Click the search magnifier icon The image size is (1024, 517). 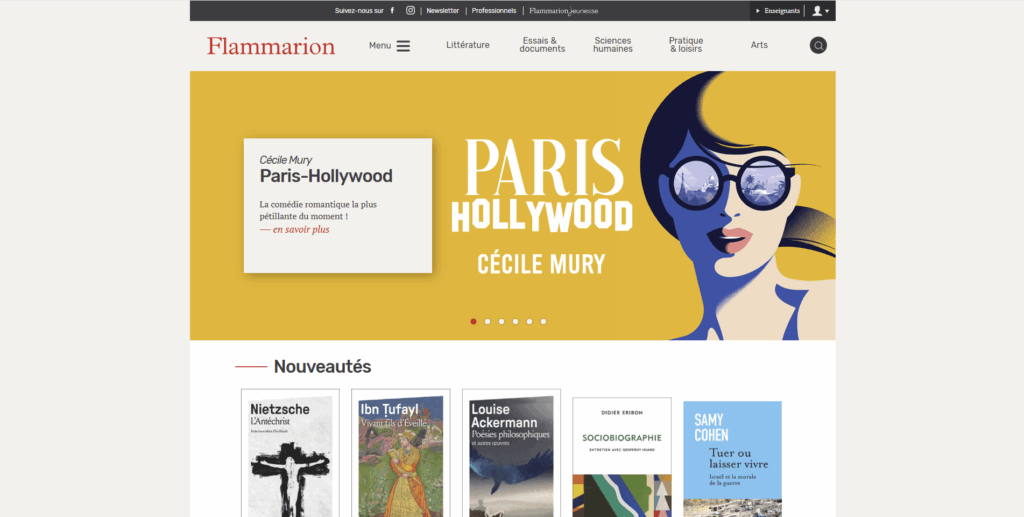point(818,45)
